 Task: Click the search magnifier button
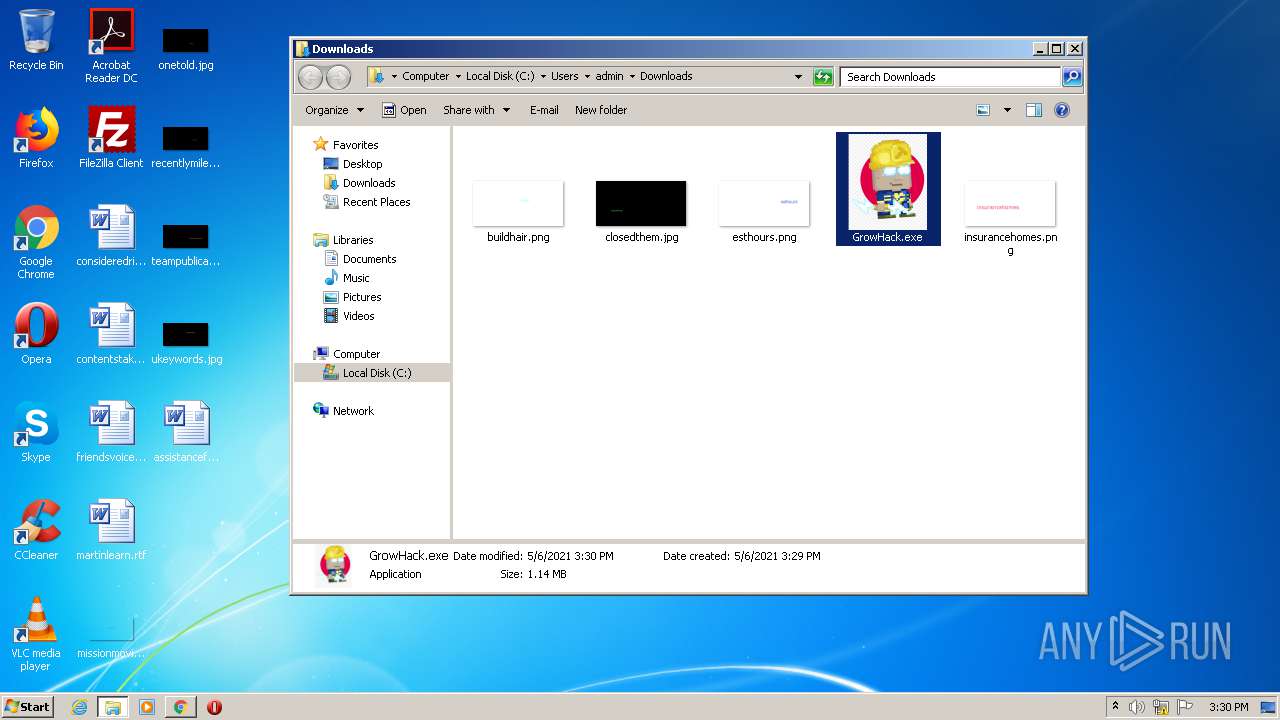coord(1071,77)
